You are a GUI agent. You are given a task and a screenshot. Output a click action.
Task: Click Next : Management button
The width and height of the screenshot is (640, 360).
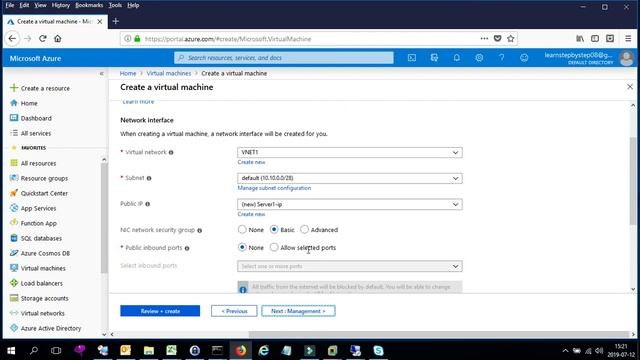coord(298,311)
